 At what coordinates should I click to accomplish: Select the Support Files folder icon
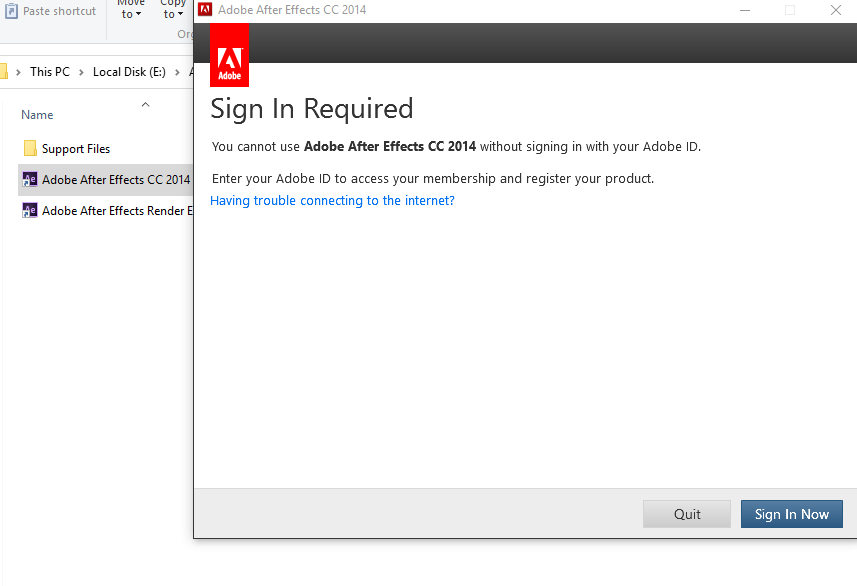tap(30, 148)
